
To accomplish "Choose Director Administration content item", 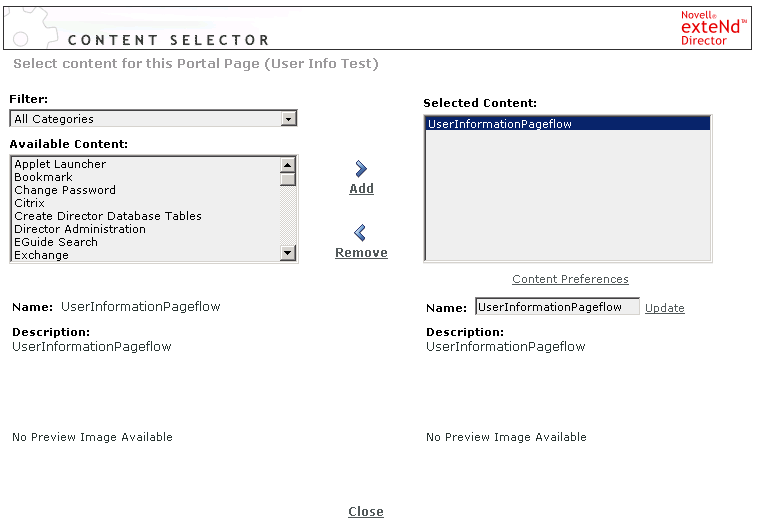I will coord(80,229).
